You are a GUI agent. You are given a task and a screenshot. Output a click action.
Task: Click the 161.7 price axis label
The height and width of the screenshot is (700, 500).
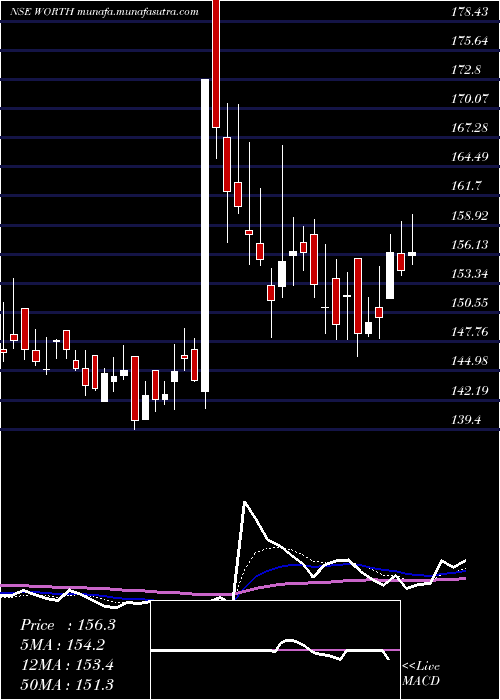click(x=466, y=186)
